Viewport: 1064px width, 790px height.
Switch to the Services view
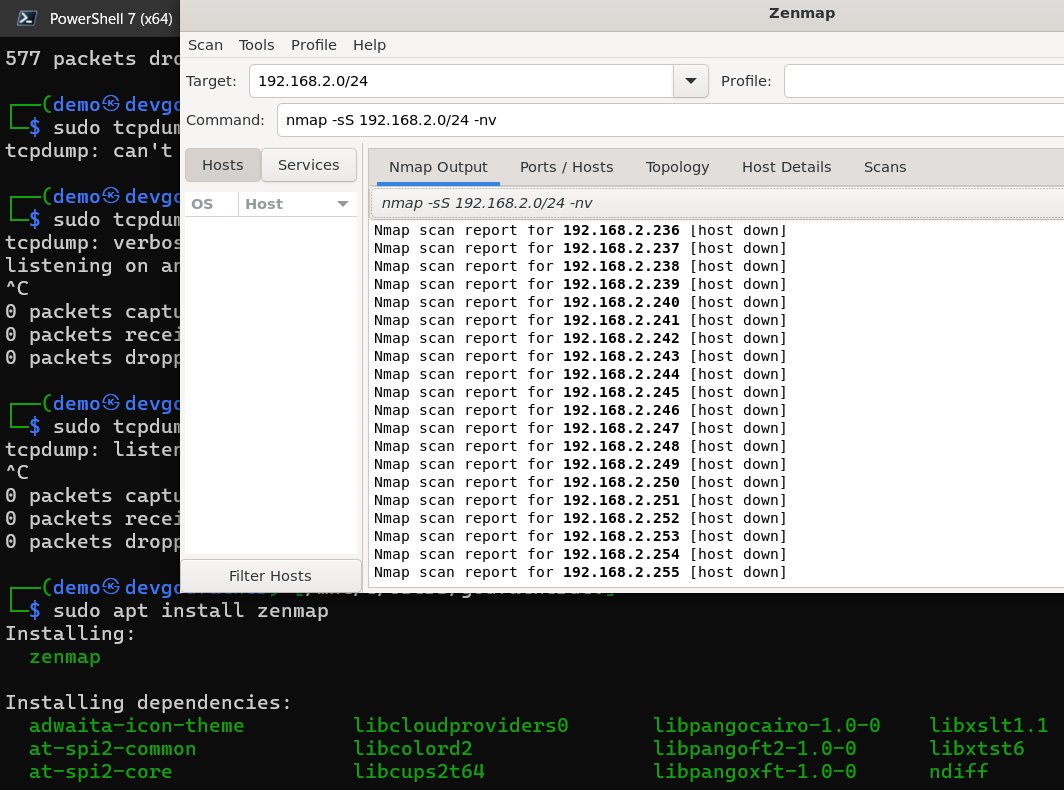click(308, 164)
